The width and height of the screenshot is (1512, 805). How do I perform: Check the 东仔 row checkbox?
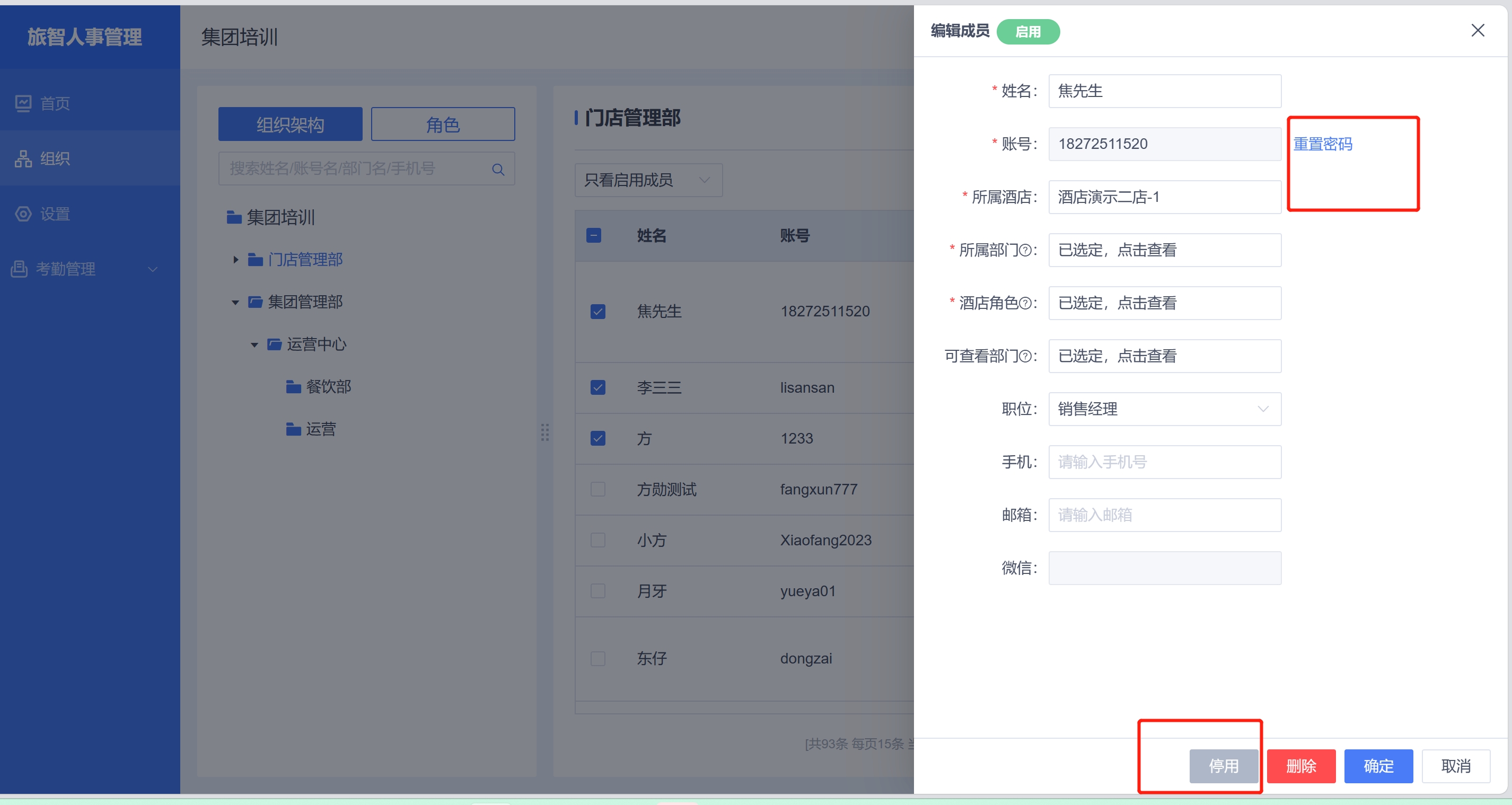597,658
